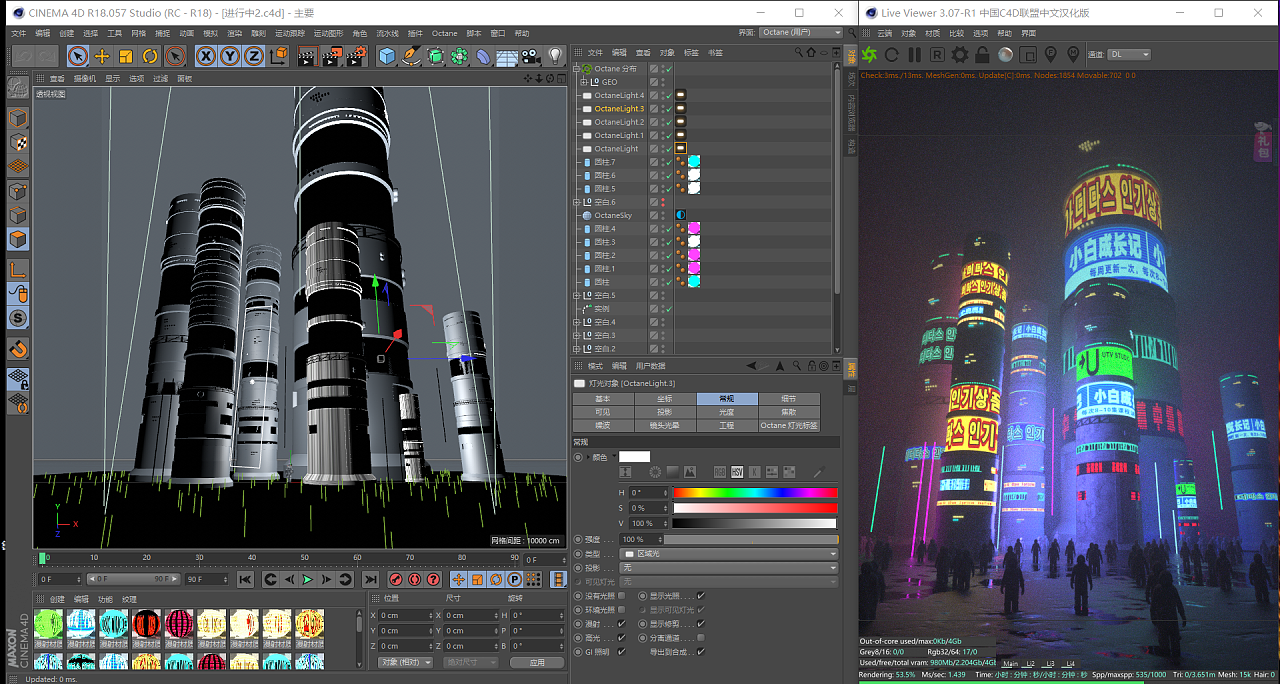Render the active view
Screen dimensions: 1280x684
click(307, 56)
